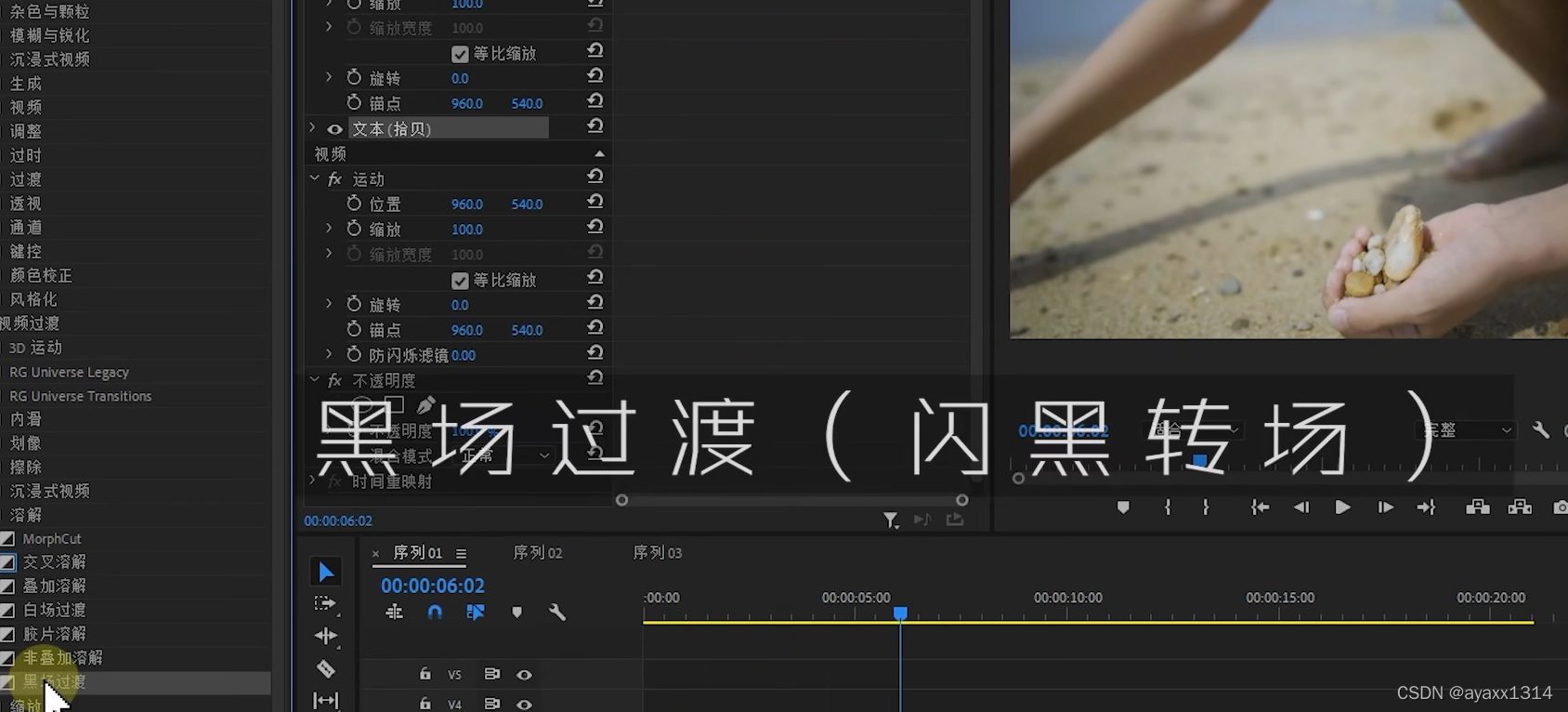
Task: Open the 完整 playback resolution dropdown
Action: (x=1468, y=429)
